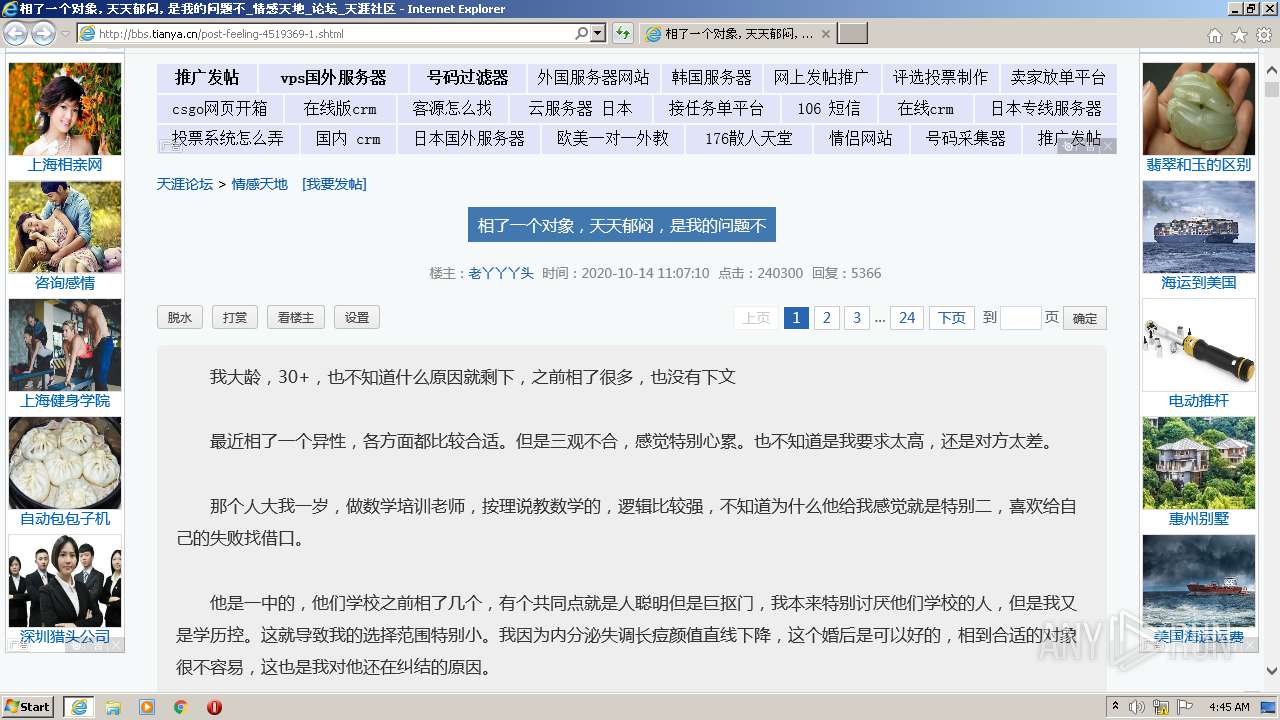
Task: Click the [我要发帖] post link
Action: (x=334, y=184)
